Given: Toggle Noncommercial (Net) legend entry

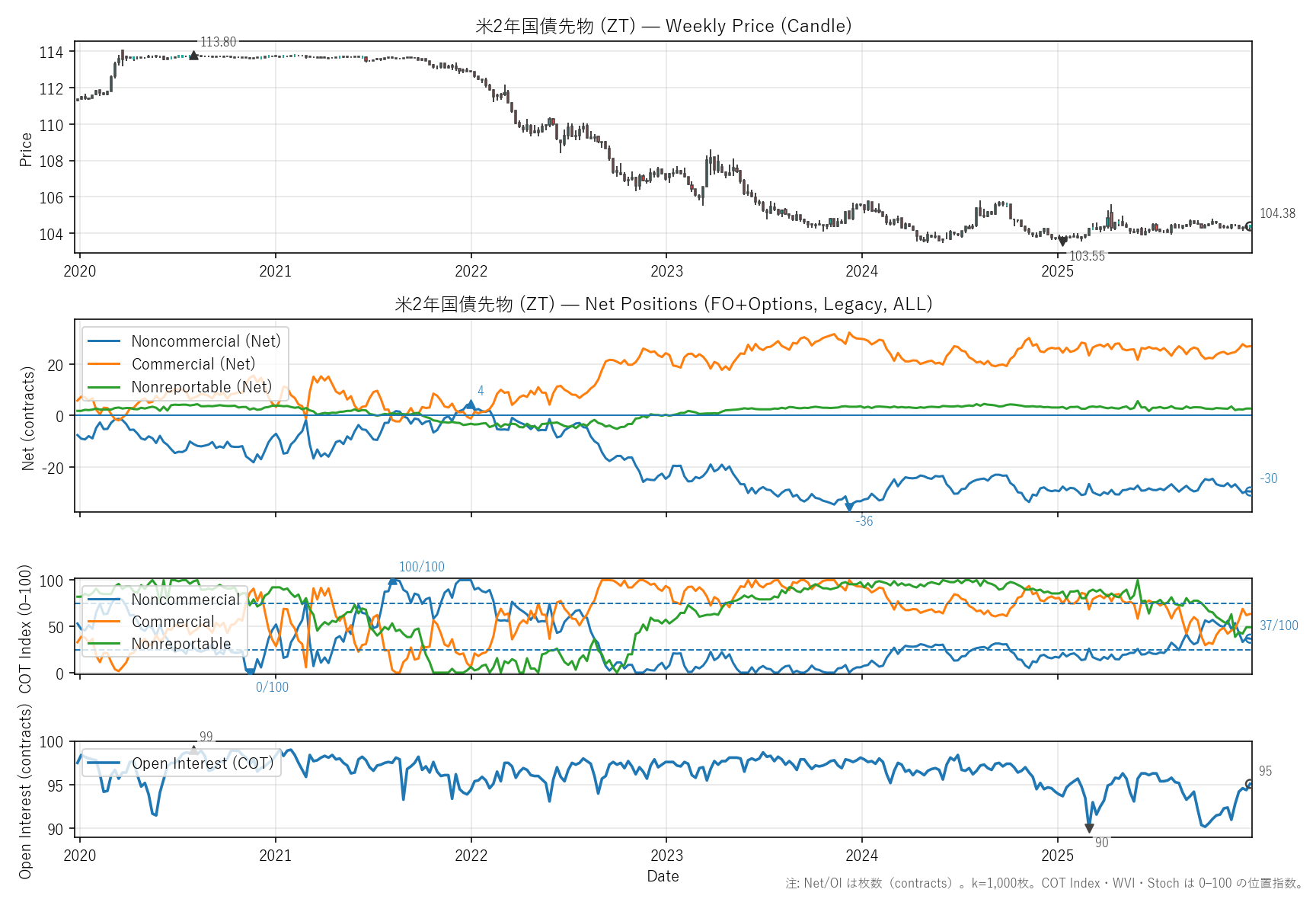Looking at the screenshot, I should tap(206, 341).
